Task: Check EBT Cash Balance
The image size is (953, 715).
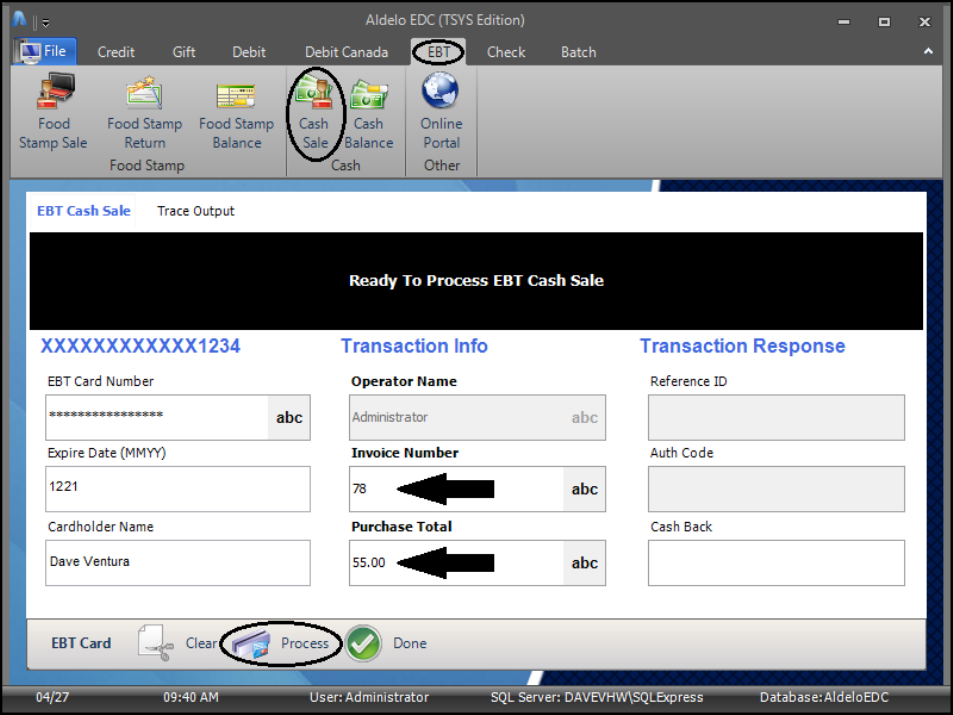Action: pos(368,112)
